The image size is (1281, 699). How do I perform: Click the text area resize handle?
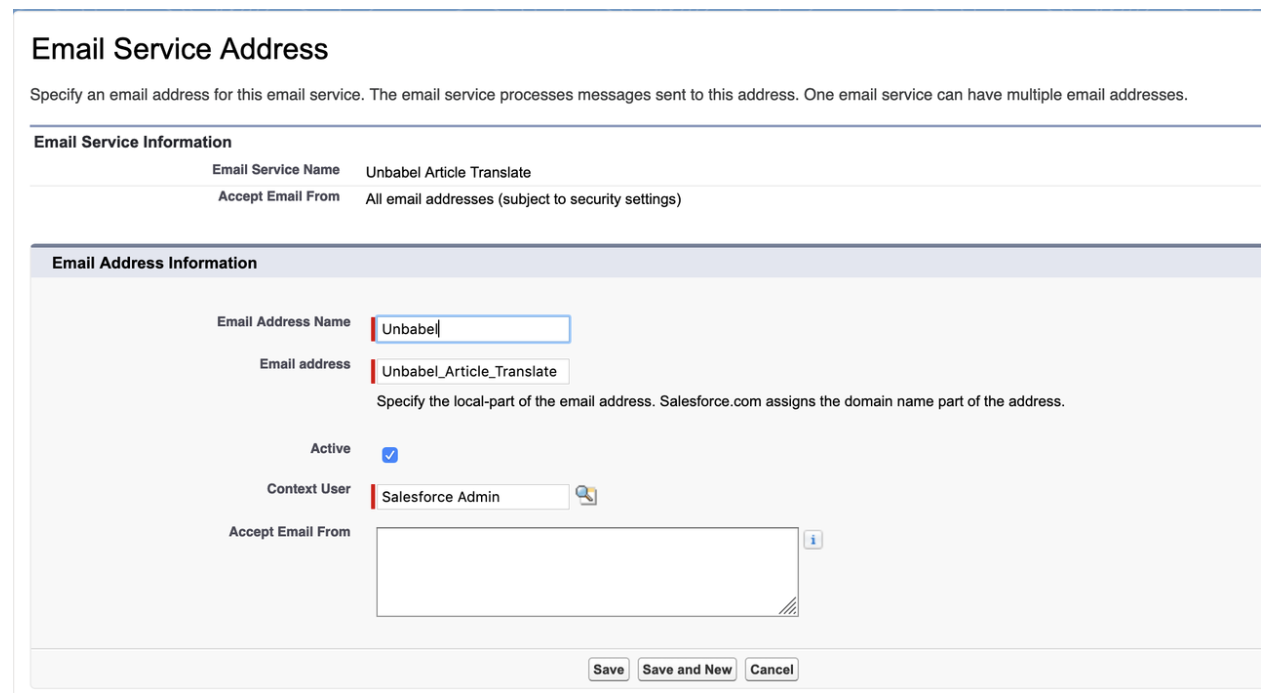pyautogui.click(x=789, y=607)
